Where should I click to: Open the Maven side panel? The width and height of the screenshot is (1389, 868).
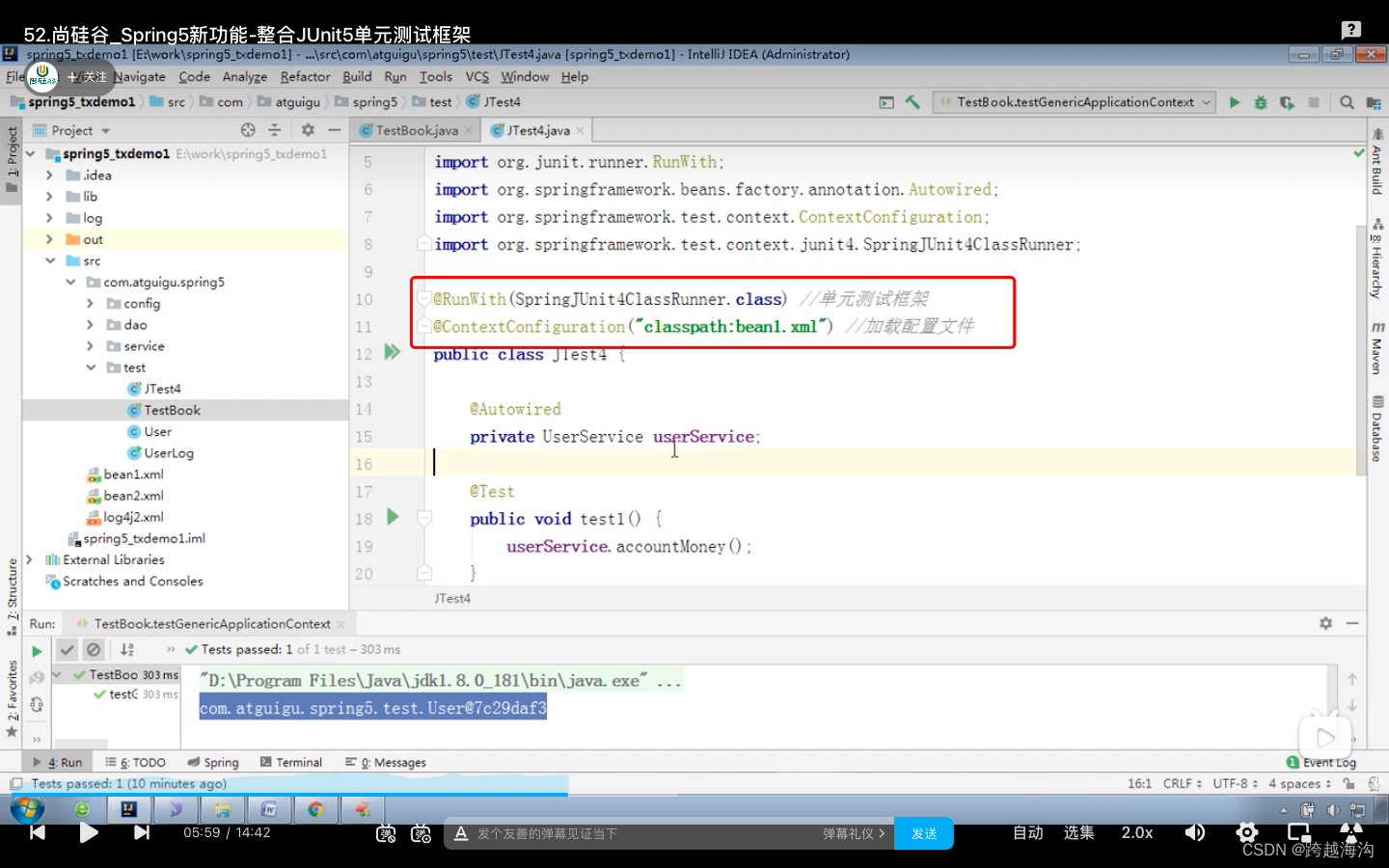pos(1377,349)
